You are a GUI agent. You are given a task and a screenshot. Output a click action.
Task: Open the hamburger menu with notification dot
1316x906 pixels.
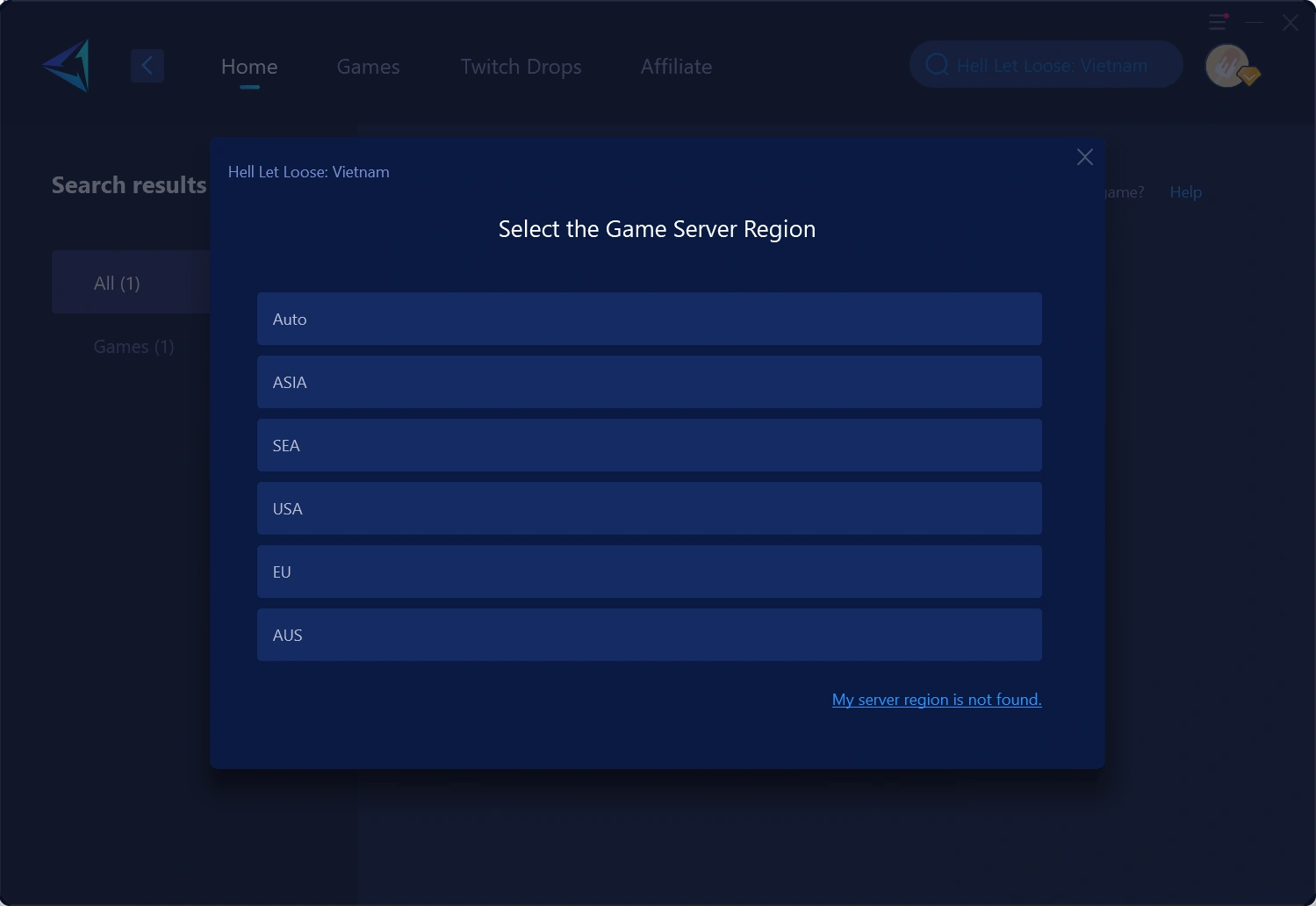tap(1218, 22)
